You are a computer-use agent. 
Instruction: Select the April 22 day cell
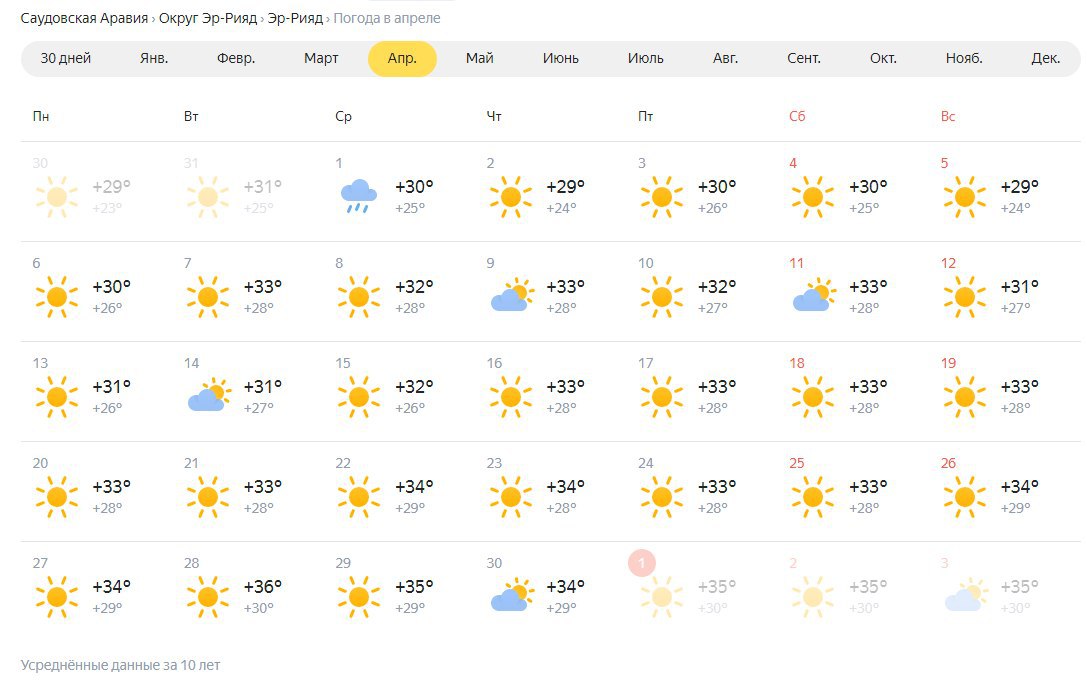point(399,491)
